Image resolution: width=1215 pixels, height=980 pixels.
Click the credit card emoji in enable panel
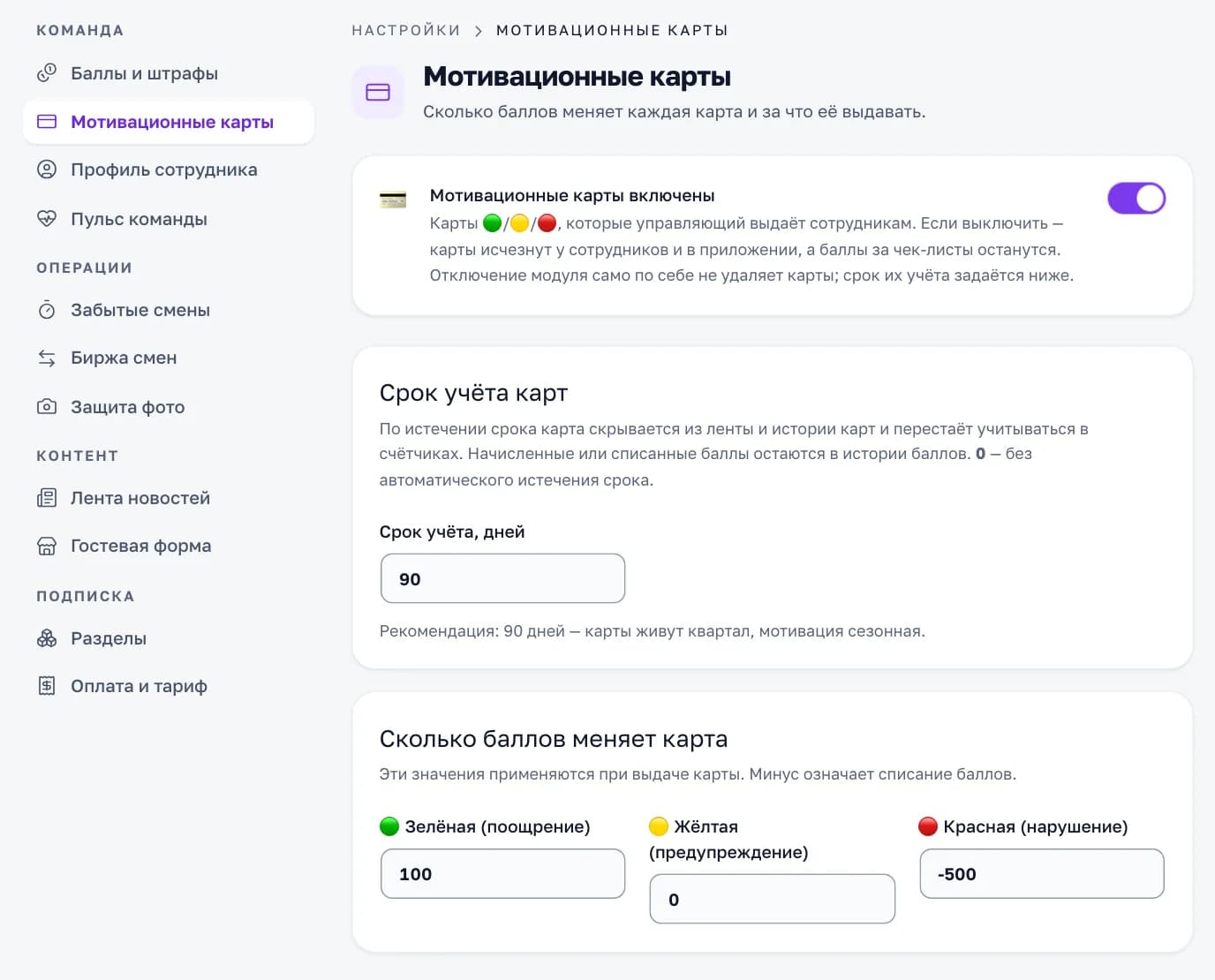pyautogui.click(x=393, y=199)
